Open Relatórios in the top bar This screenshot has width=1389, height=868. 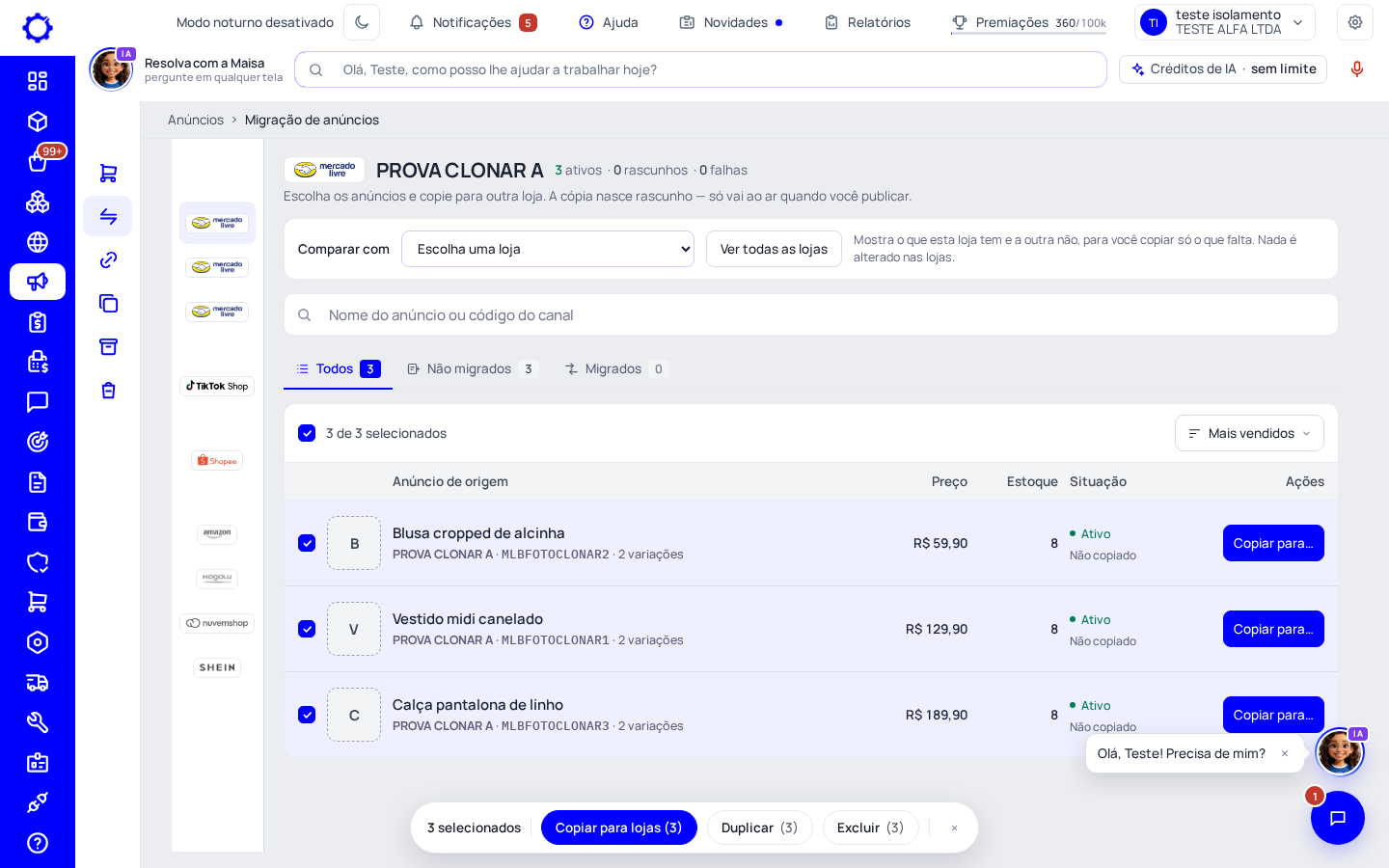867,22
